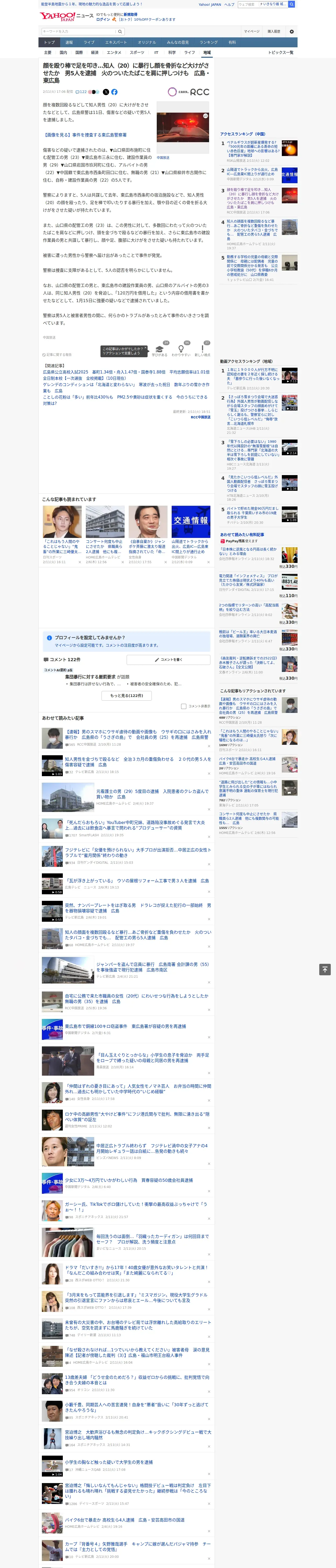Click the ログイン link
336x1568 pixels.
(103, 20)
